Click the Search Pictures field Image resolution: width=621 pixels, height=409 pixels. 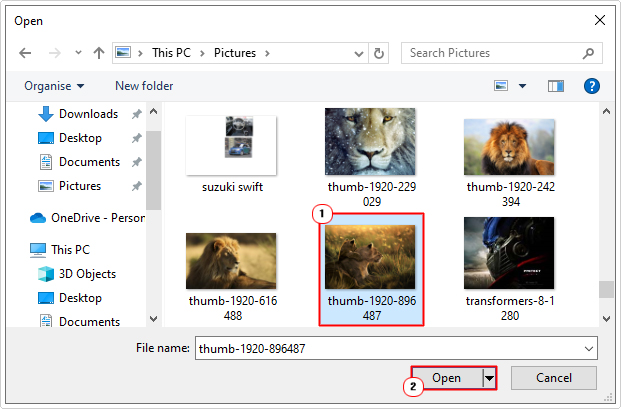pyautogui.click(x=501, y=53)
